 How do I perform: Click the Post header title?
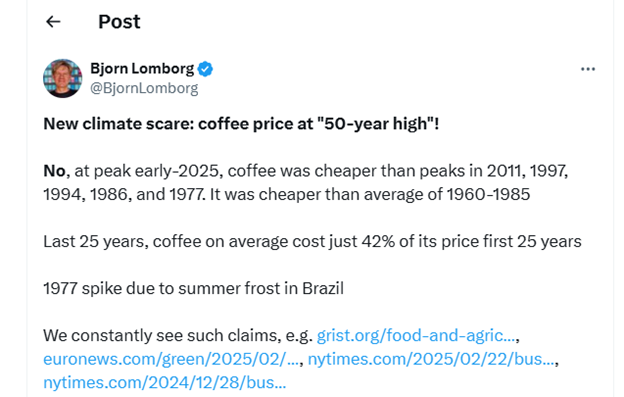click(119, 21)
